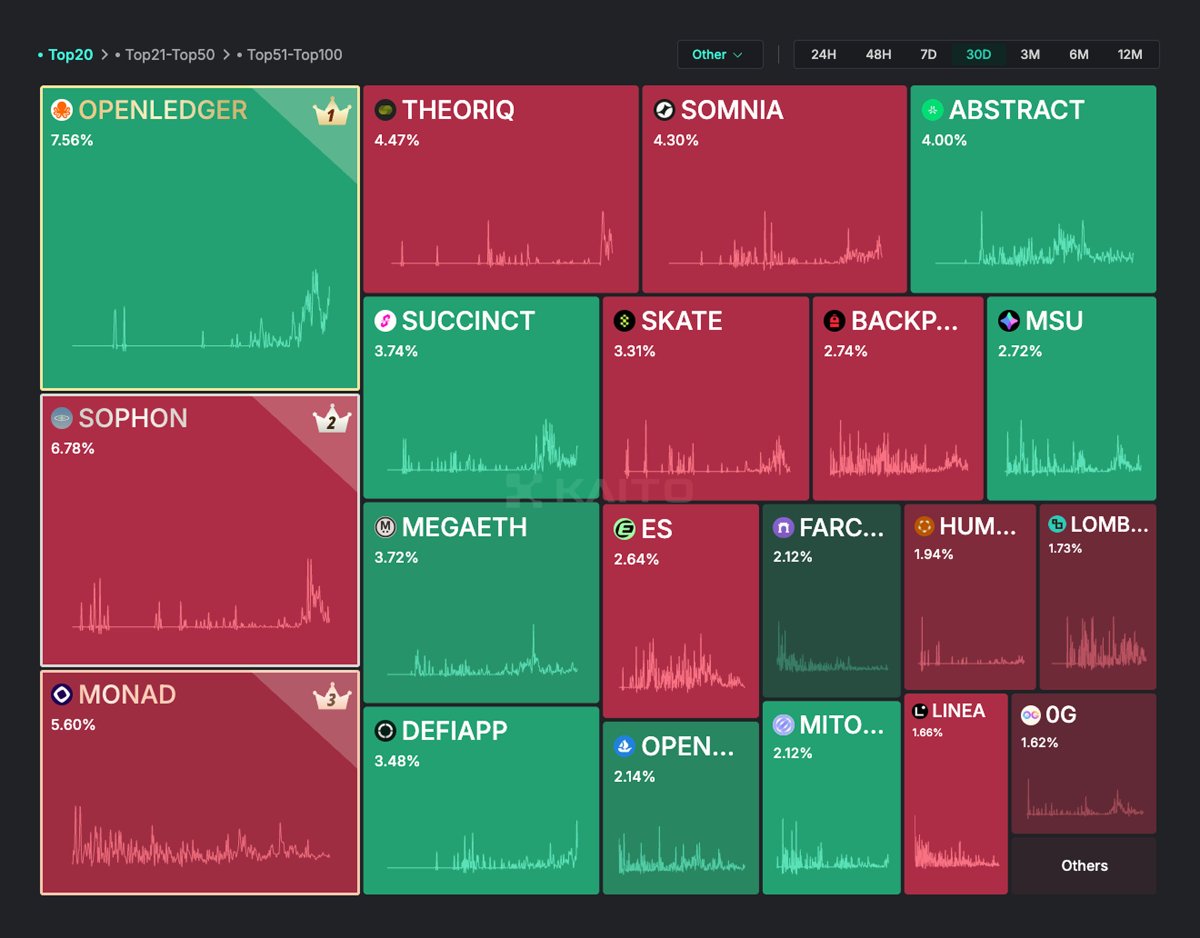
Task: Click the OpenLedger 7.56% value
Action: [x=72, y=140]
